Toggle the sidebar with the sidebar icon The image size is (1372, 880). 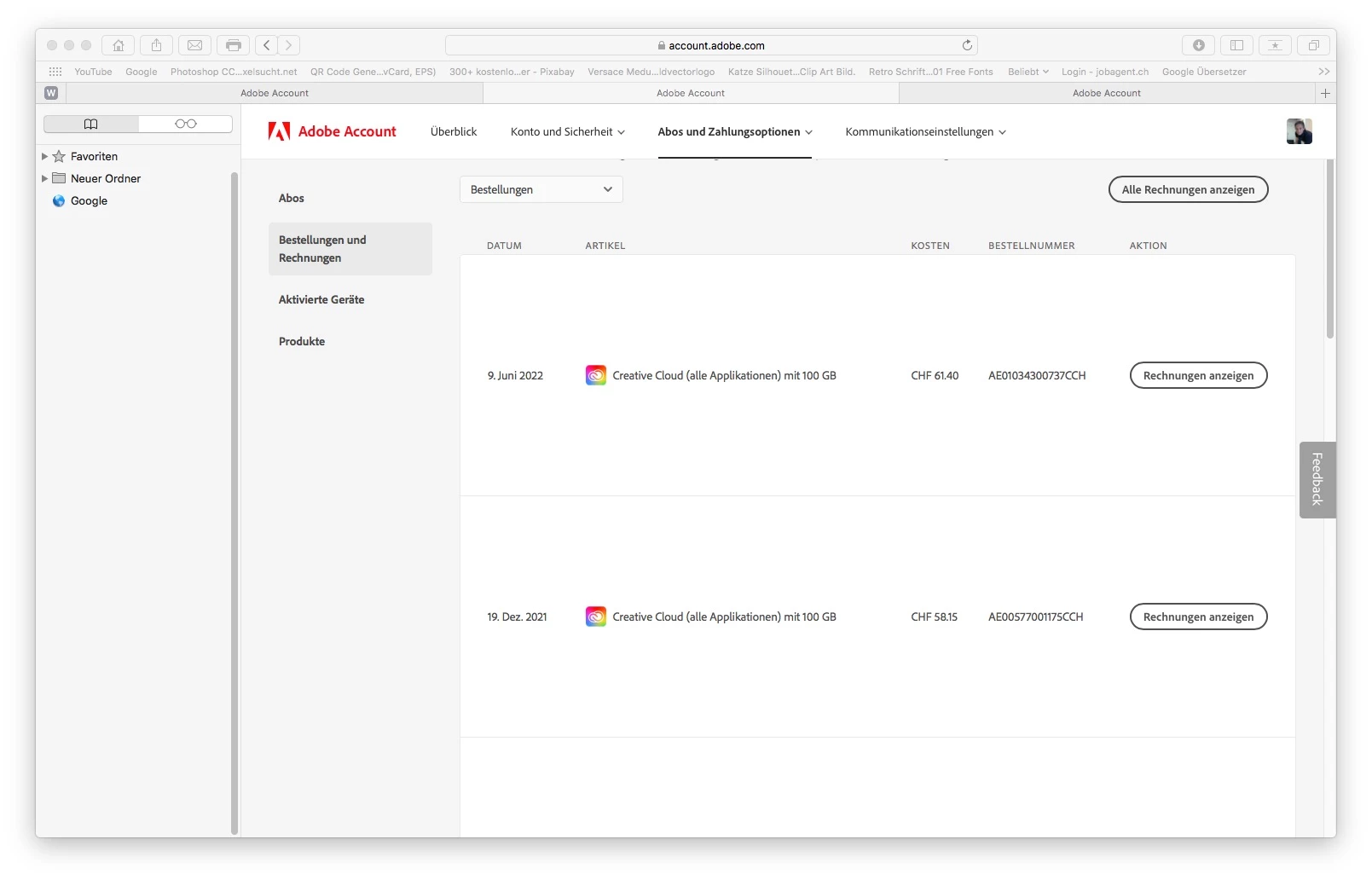tap(1237, 45)
